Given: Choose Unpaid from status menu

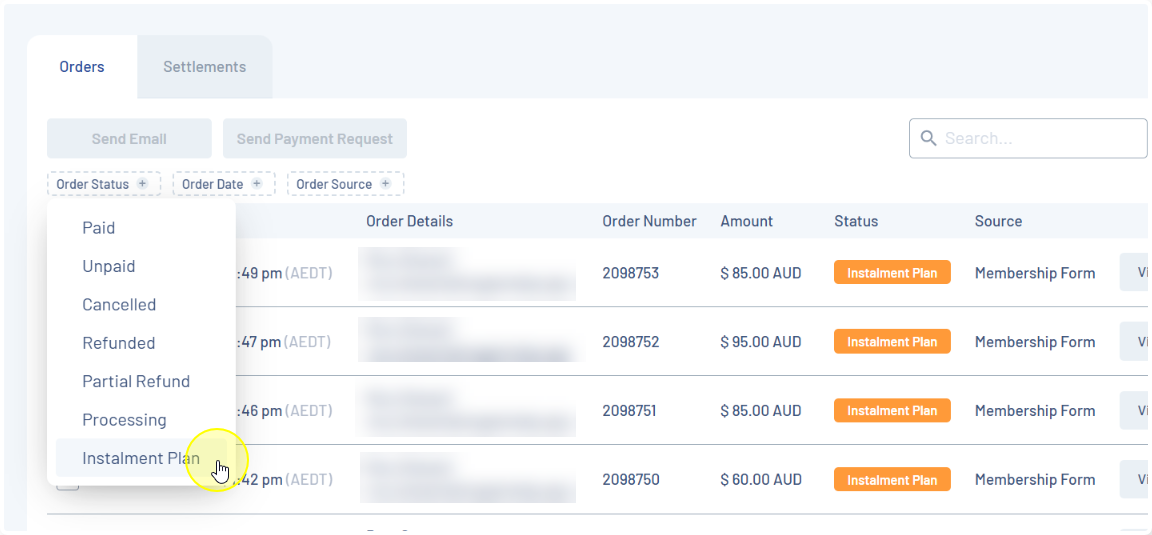Looking at the screenshot, I should coord(141,266).
